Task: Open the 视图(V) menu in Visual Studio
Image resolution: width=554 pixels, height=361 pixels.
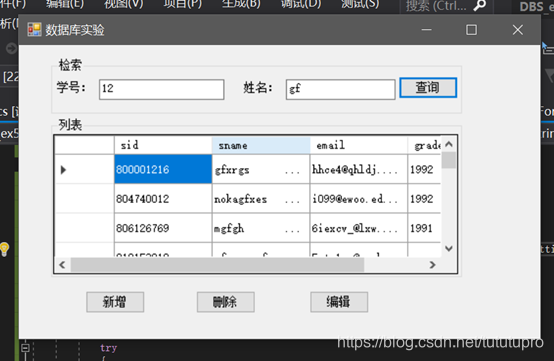Action: point(124,4)
